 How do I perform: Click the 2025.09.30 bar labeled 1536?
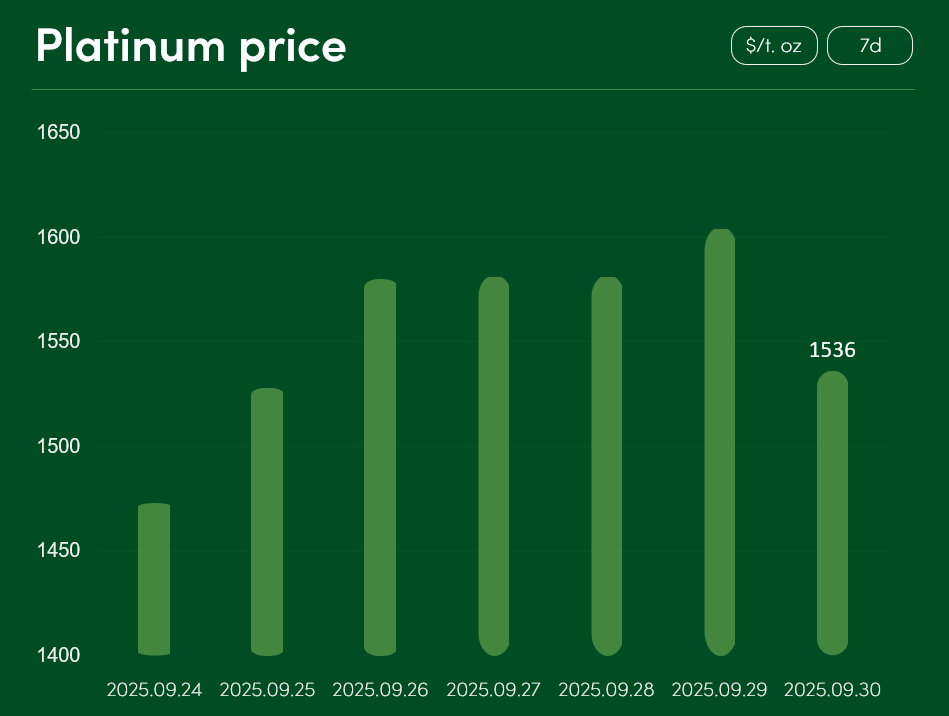832,513
